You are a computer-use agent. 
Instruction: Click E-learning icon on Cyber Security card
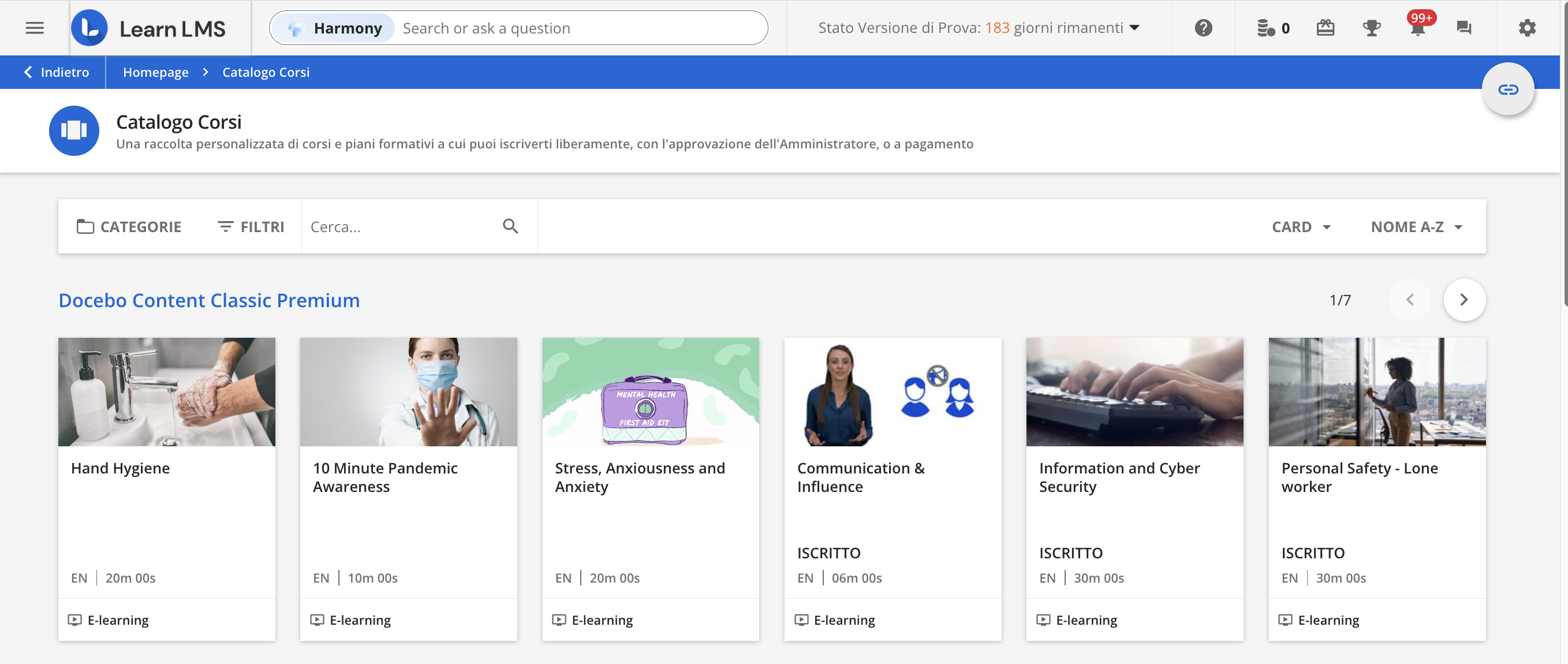[1043, 620]
